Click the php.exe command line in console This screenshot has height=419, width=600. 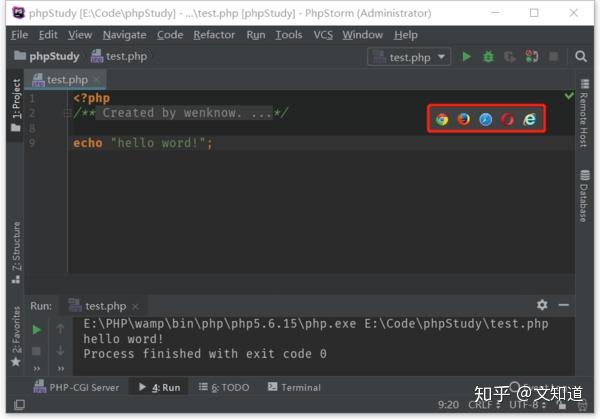pos(316,324)
